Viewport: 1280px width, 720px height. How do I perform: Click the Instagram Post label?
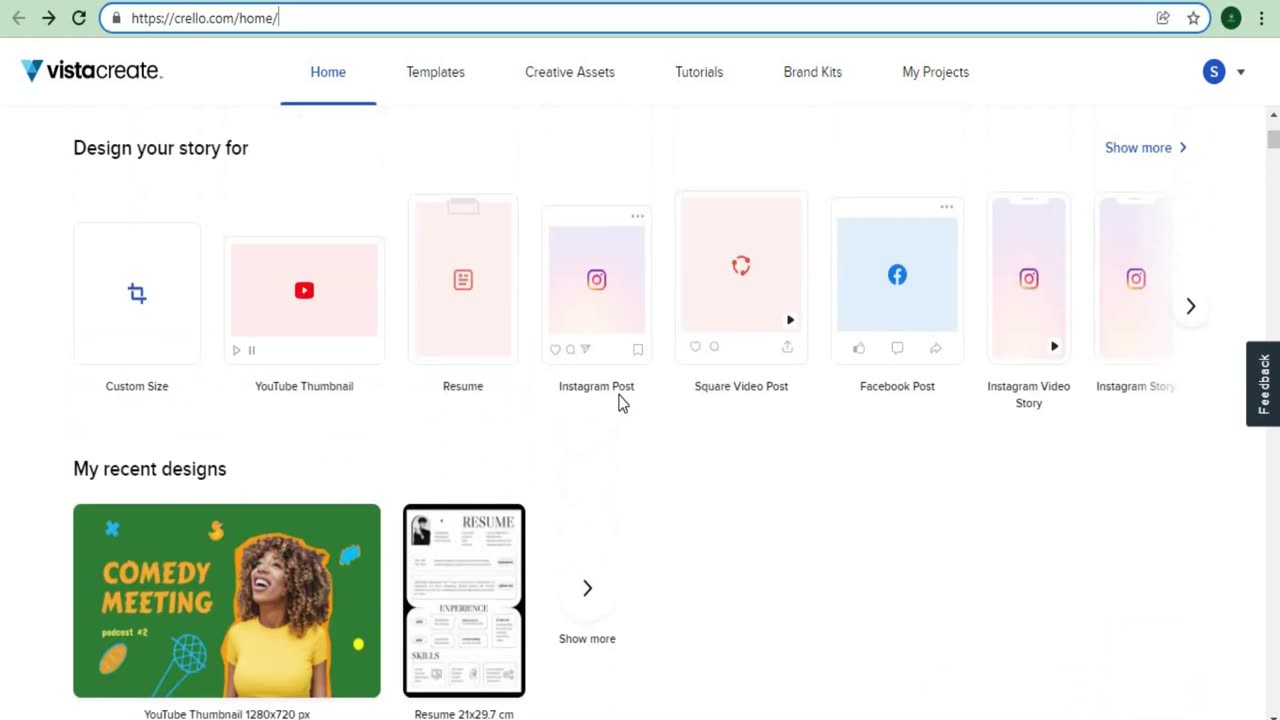pyautogui.click(x=596, y=386)
